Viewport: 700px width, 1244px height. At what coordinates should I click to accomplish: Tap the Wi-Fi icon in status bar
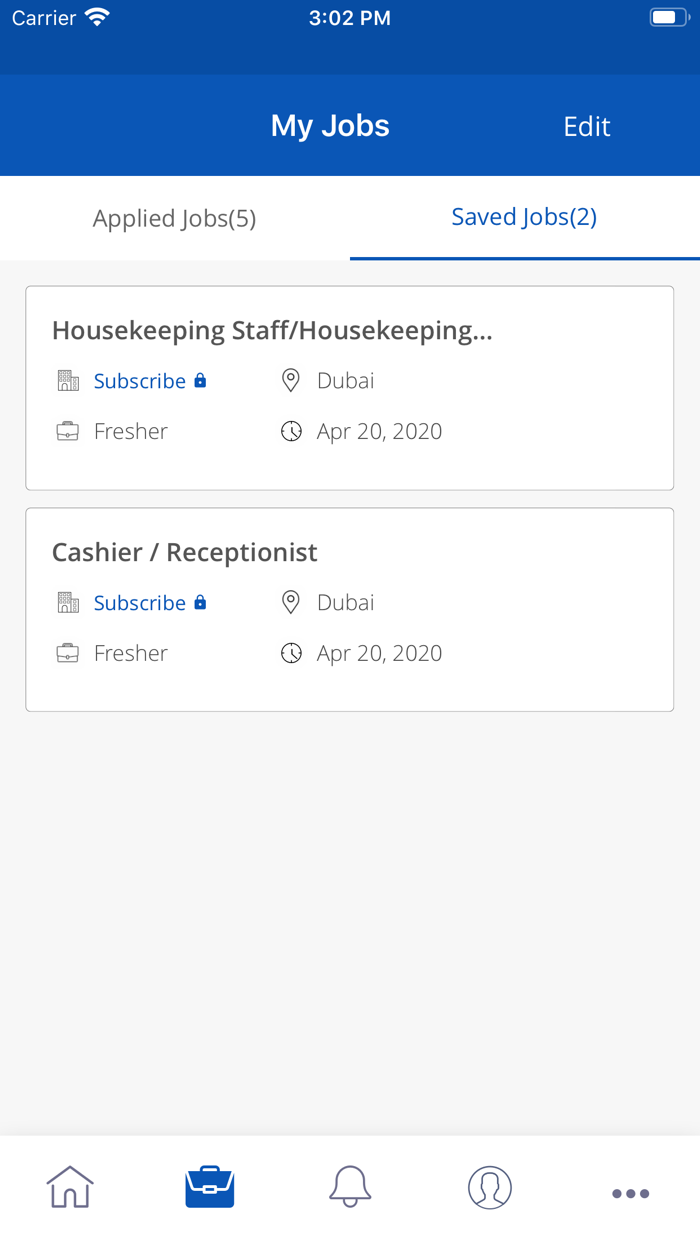point(95,15)
